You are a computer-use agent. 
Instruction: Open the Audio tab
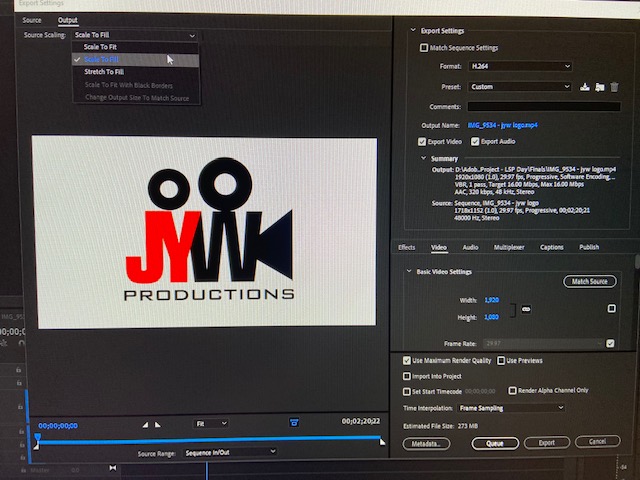[470, 247]
